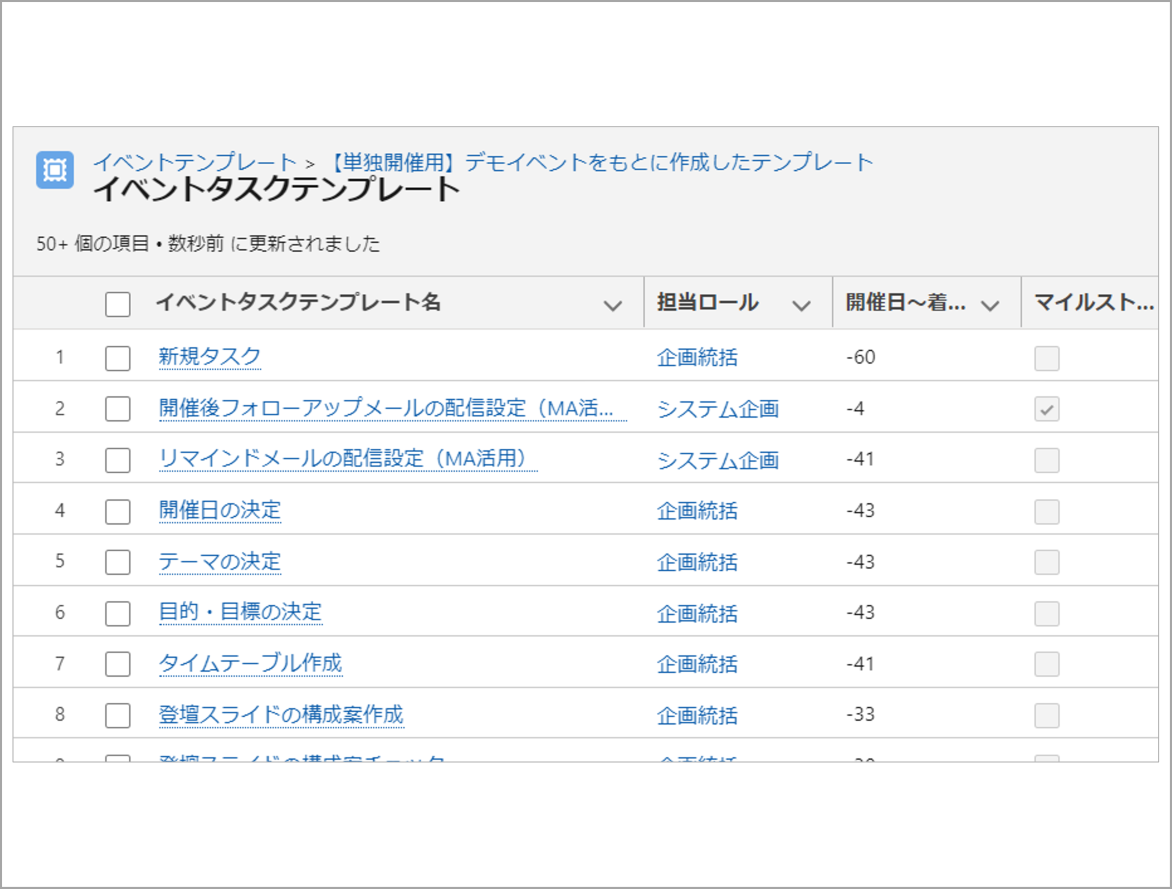Tick the select-all checkbox in header row
The height and width of the screenshot is (889, 1172).
(118, 304)
